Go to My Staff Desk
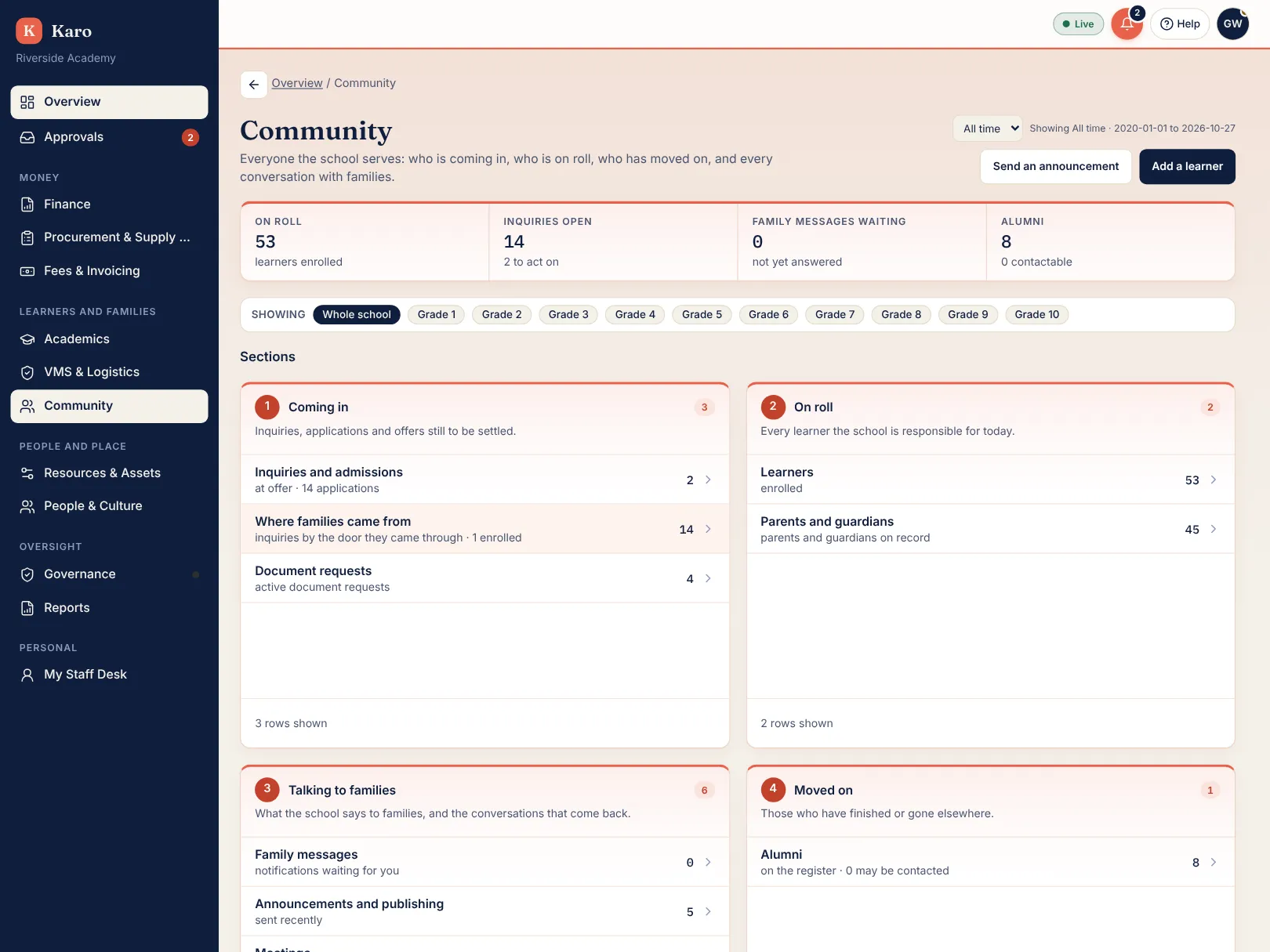Image resolution: width=1270 pixels, height=952 pixels. [x=109, y=675]
